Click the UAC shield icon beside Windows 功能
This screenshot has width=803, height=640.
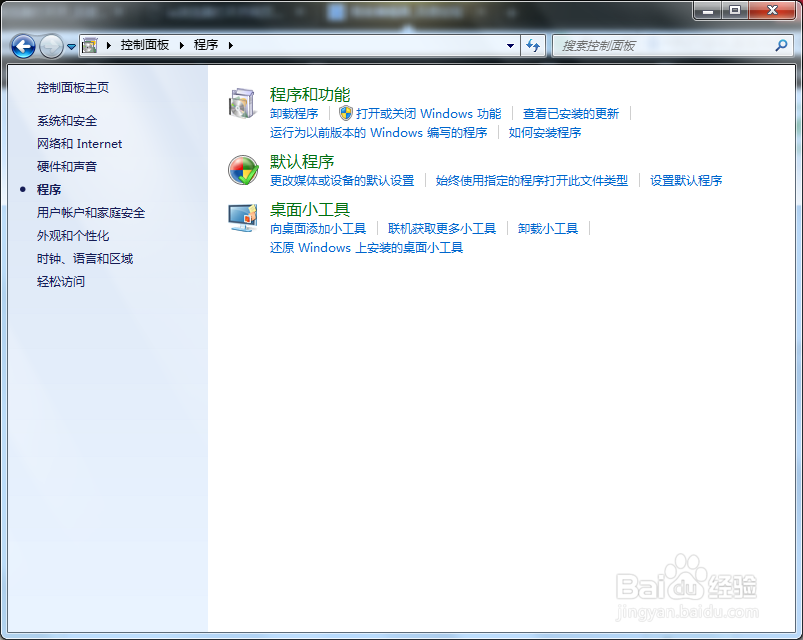coord(344,113)
